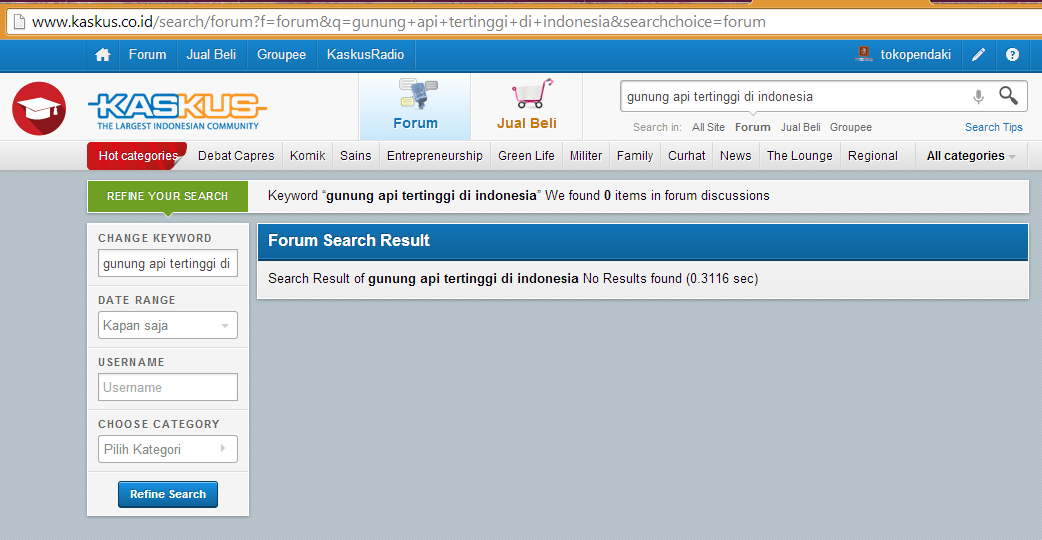Open the tokopendaki user avatar
1042x540 pixels.
click(x=863, y=54)
